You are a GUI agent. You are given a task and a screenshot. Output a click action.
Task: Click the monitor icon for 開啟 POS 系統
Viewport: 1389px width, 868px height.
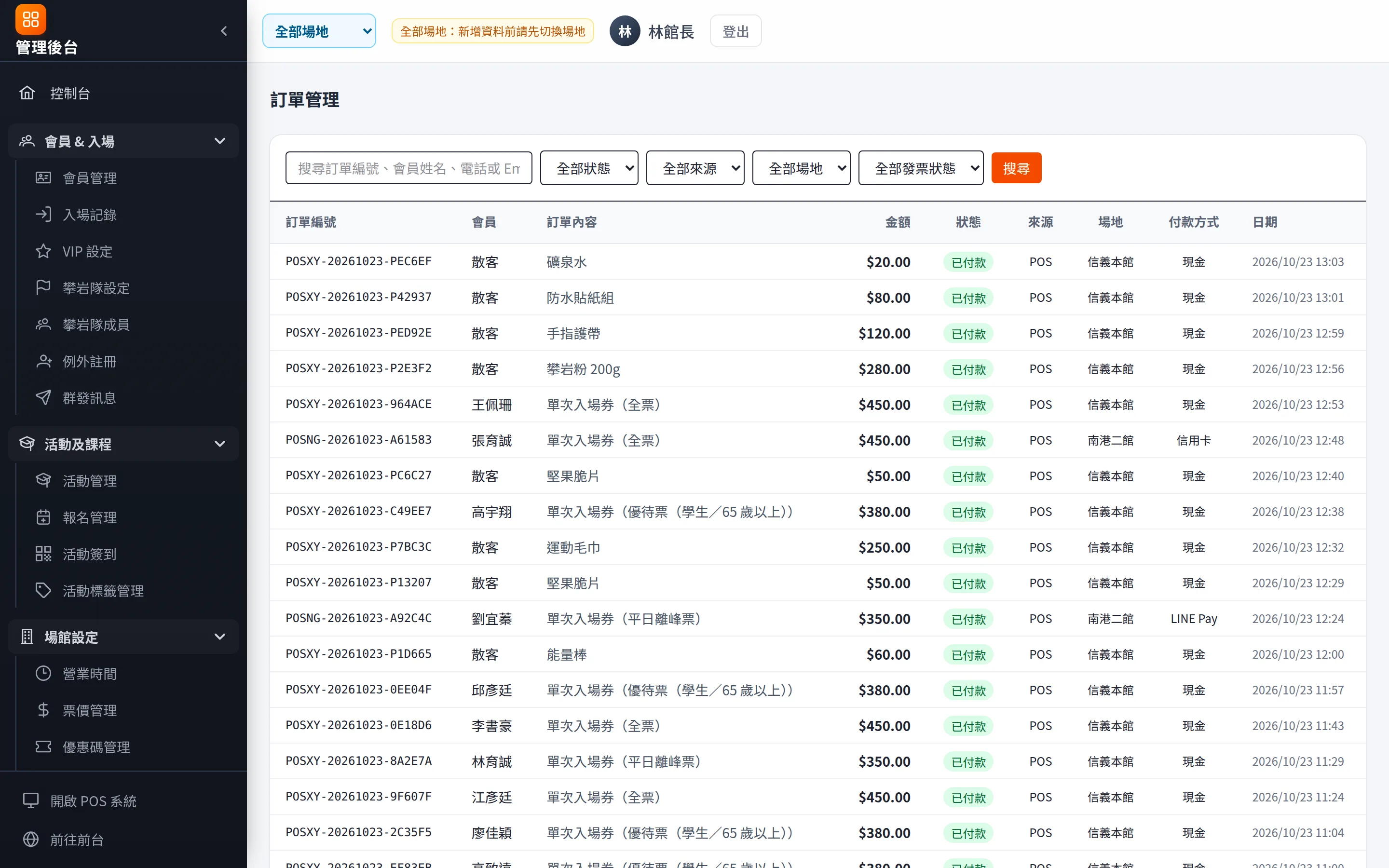point(30,801)
